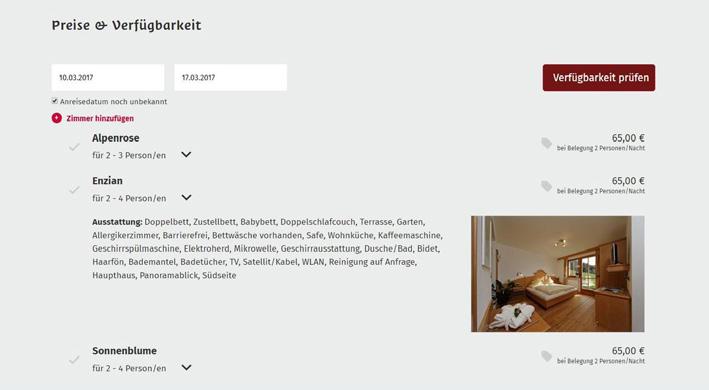Click Verfügbarkeit prüfen button

(599, 78)
